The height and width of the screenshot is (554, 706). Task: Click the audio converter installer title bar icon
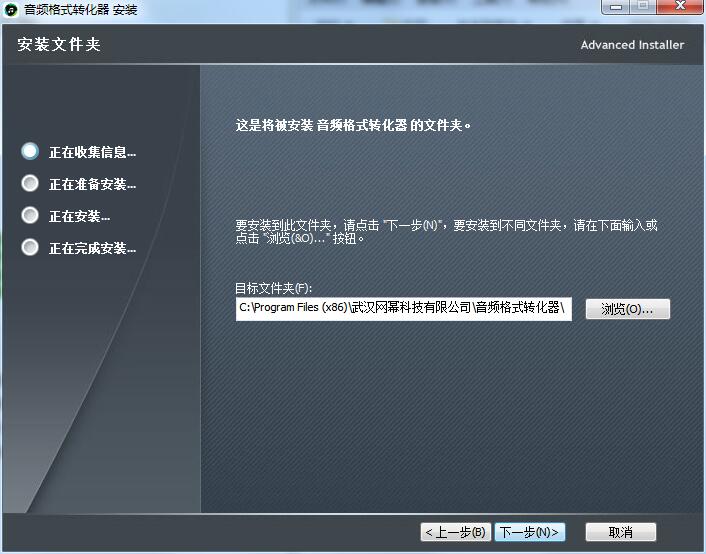click(12, 10)
